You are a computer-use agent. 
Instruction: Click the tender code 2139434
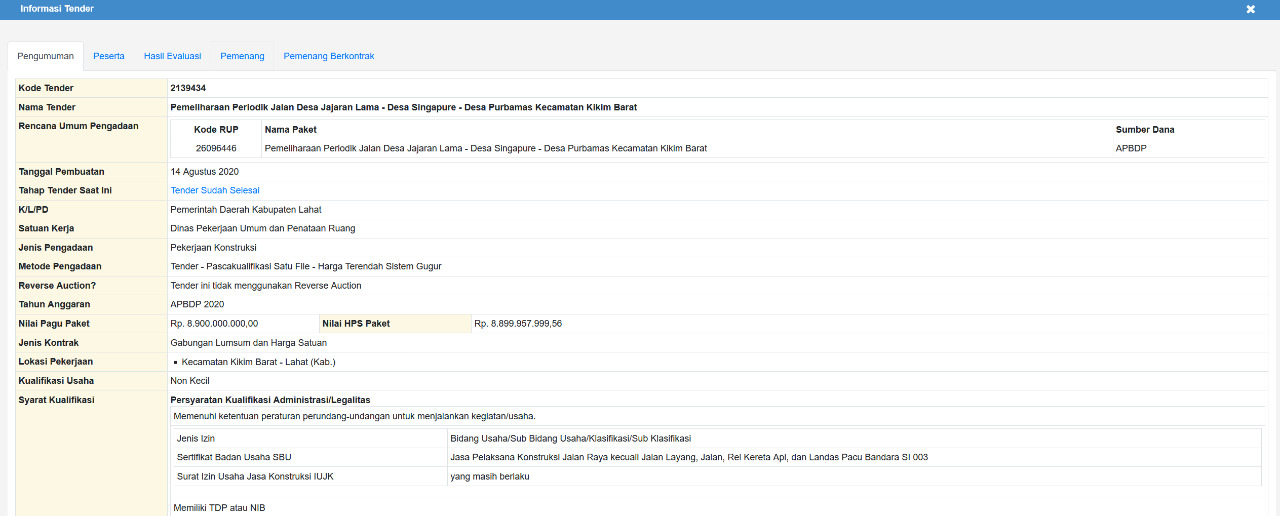188,89
